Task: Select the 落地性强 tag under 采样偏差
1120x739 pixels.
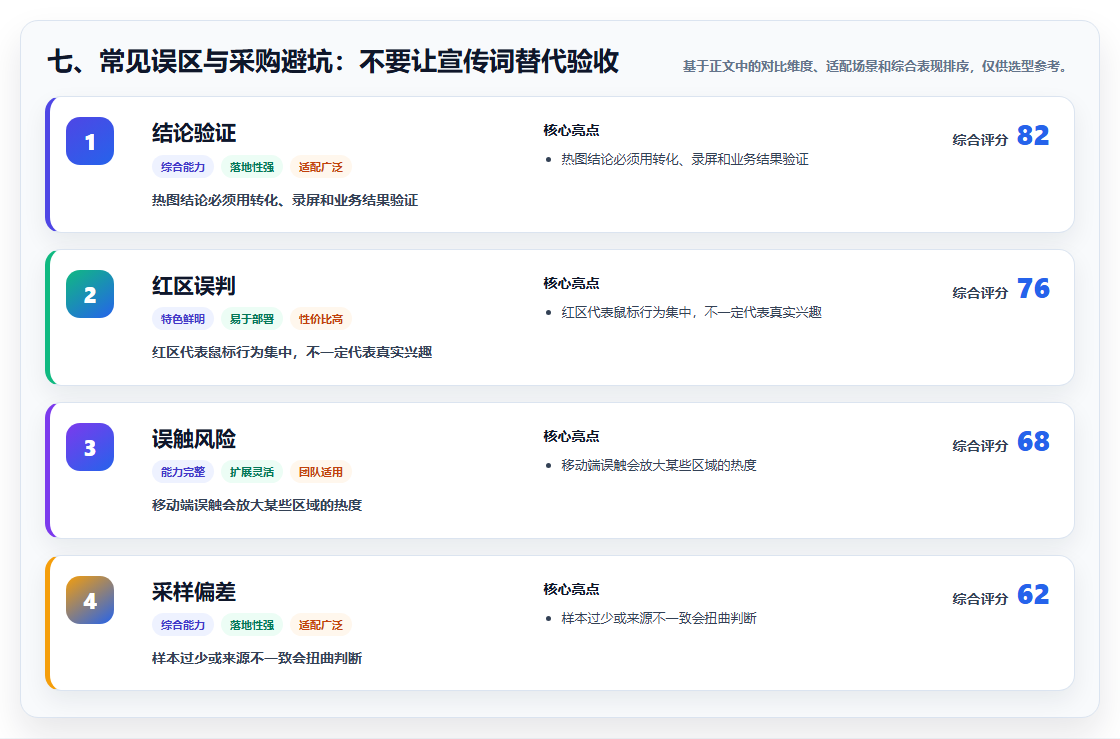Action: tap(252, 625)
